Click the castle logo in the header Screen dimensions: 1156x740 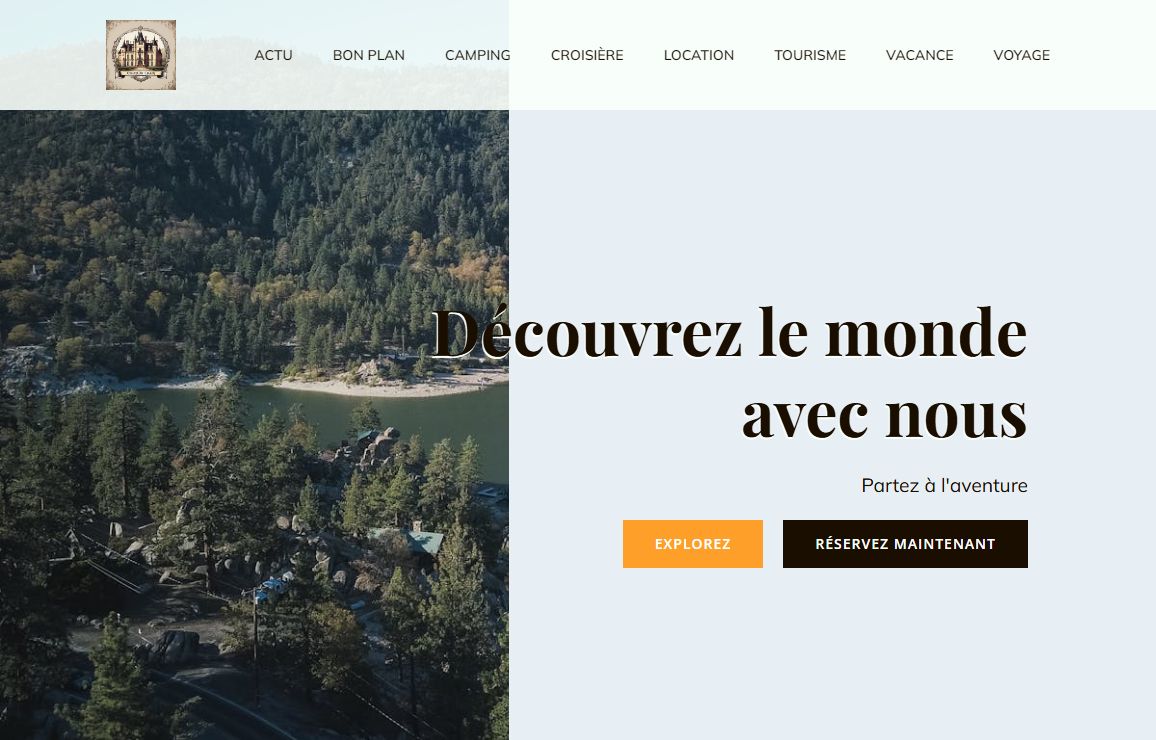click(141, 55)
